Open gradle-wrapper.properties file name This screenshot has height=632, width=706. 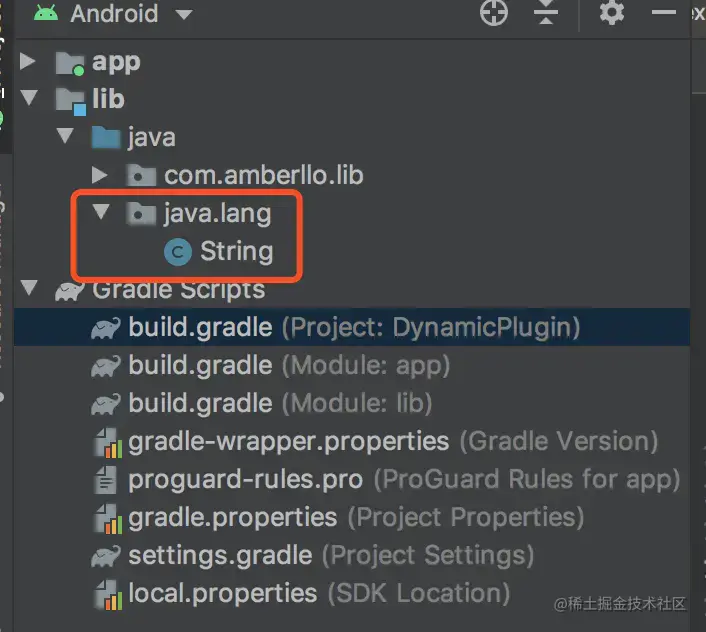[289, 441]
